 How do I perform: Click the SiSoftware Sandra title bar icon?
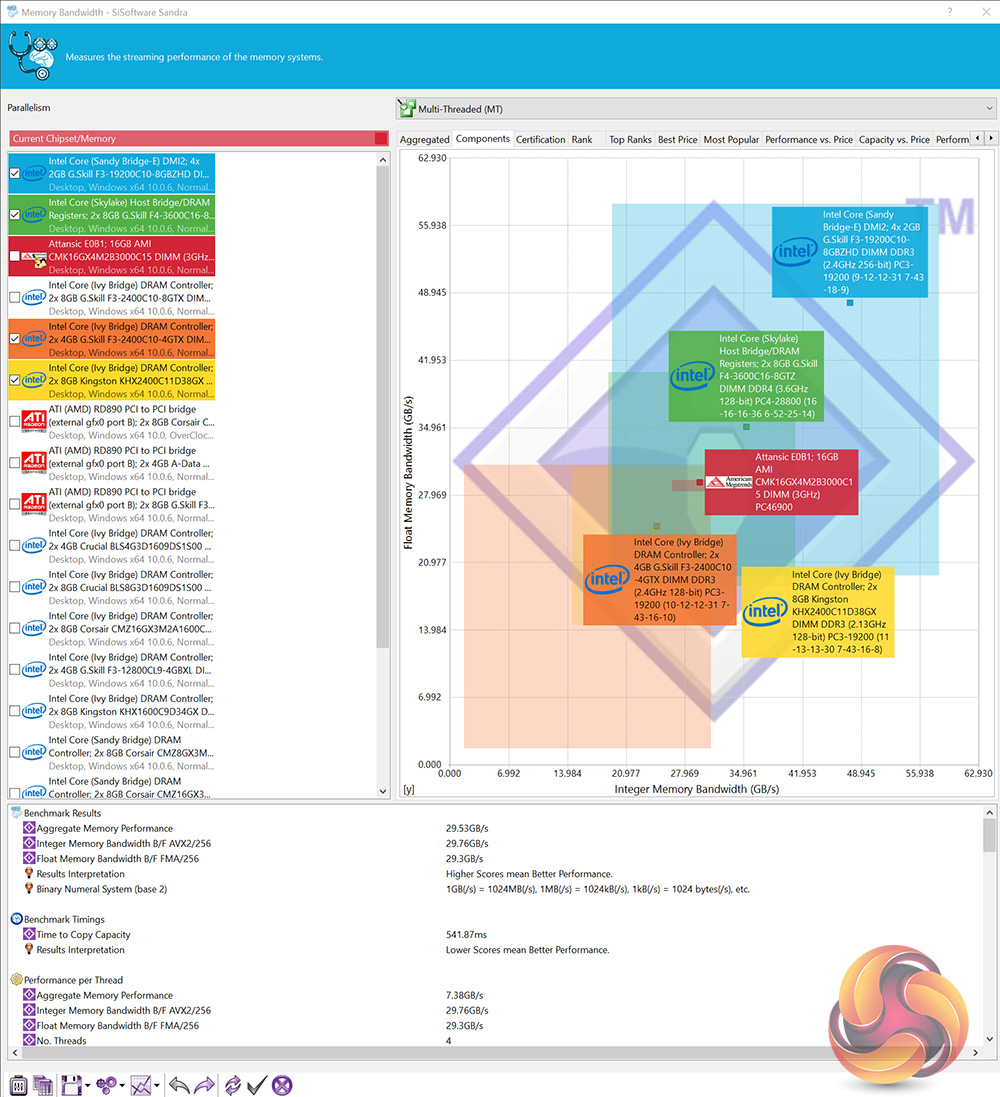coord(12,12)
